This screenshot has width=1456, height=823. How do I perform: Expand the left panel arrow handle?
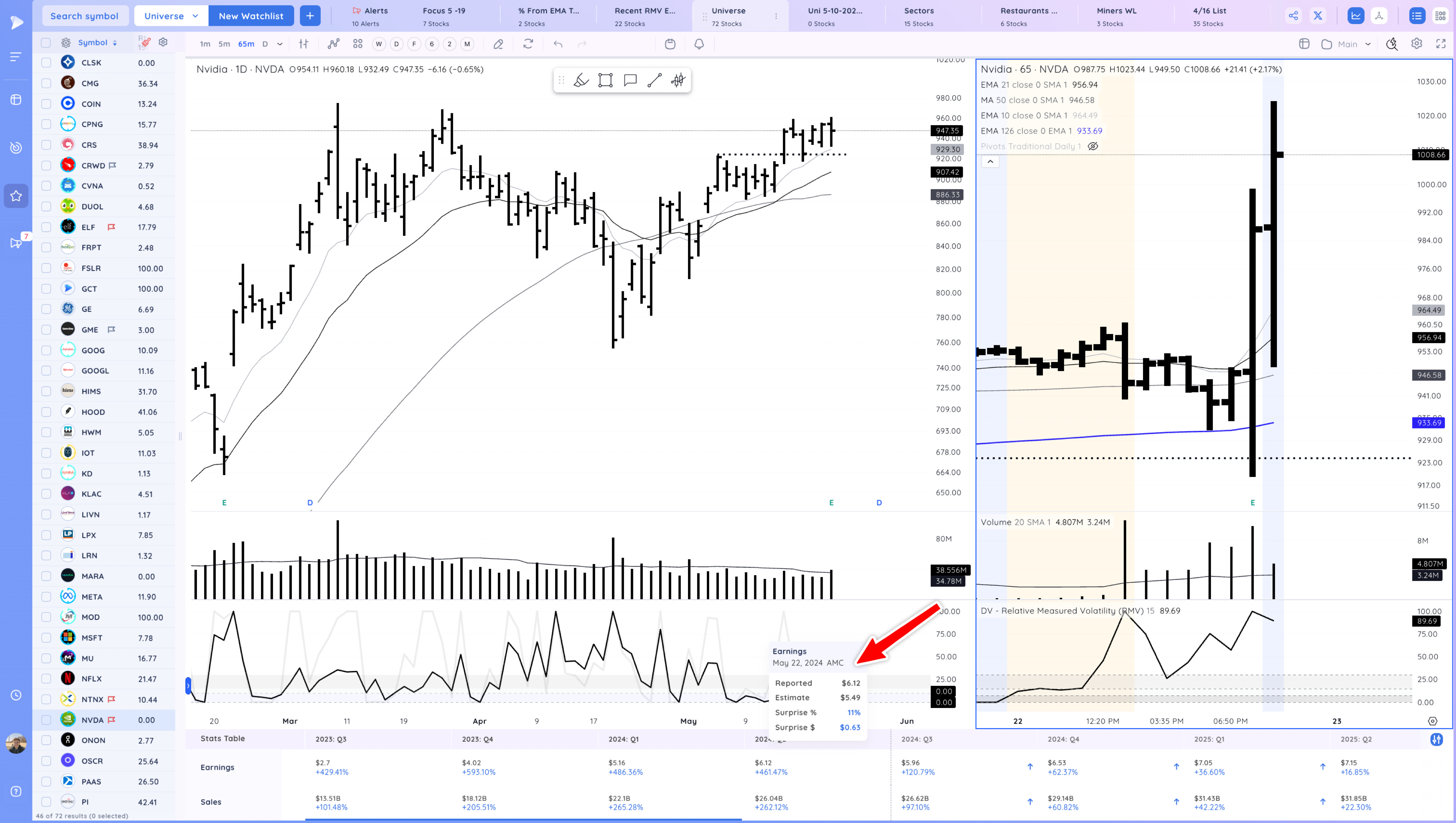tap(188, 686)
